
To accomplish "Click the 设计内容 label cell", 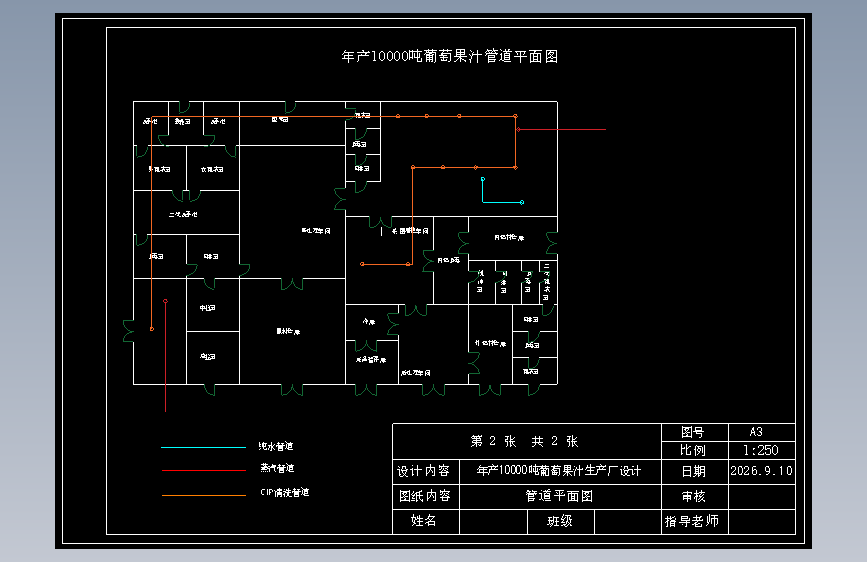I will [426, 471].
